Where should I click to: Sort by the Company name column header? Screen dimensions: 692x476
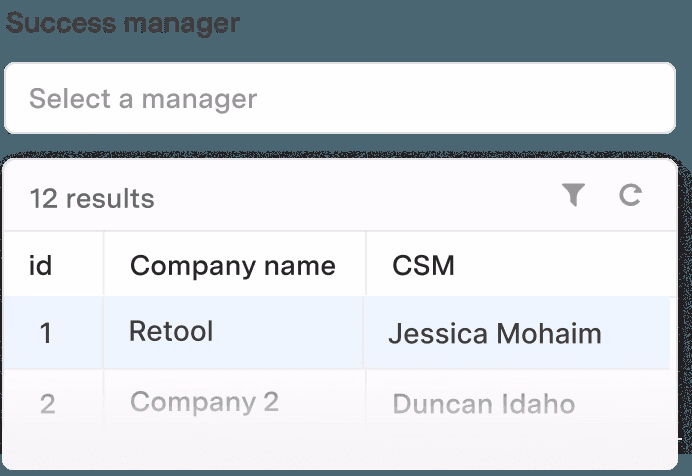232,265
